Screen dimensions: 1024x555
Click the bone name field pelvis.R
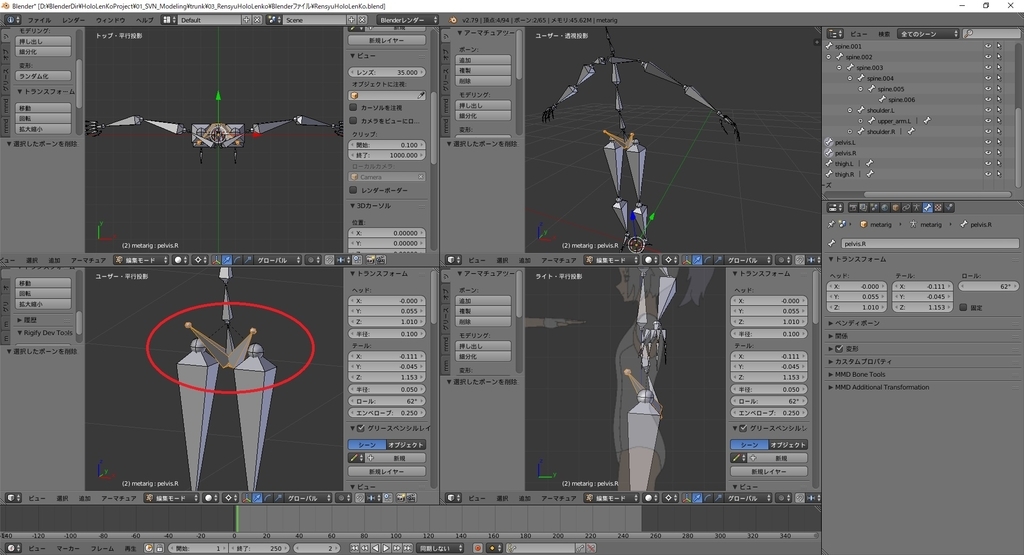pos(929,244)
